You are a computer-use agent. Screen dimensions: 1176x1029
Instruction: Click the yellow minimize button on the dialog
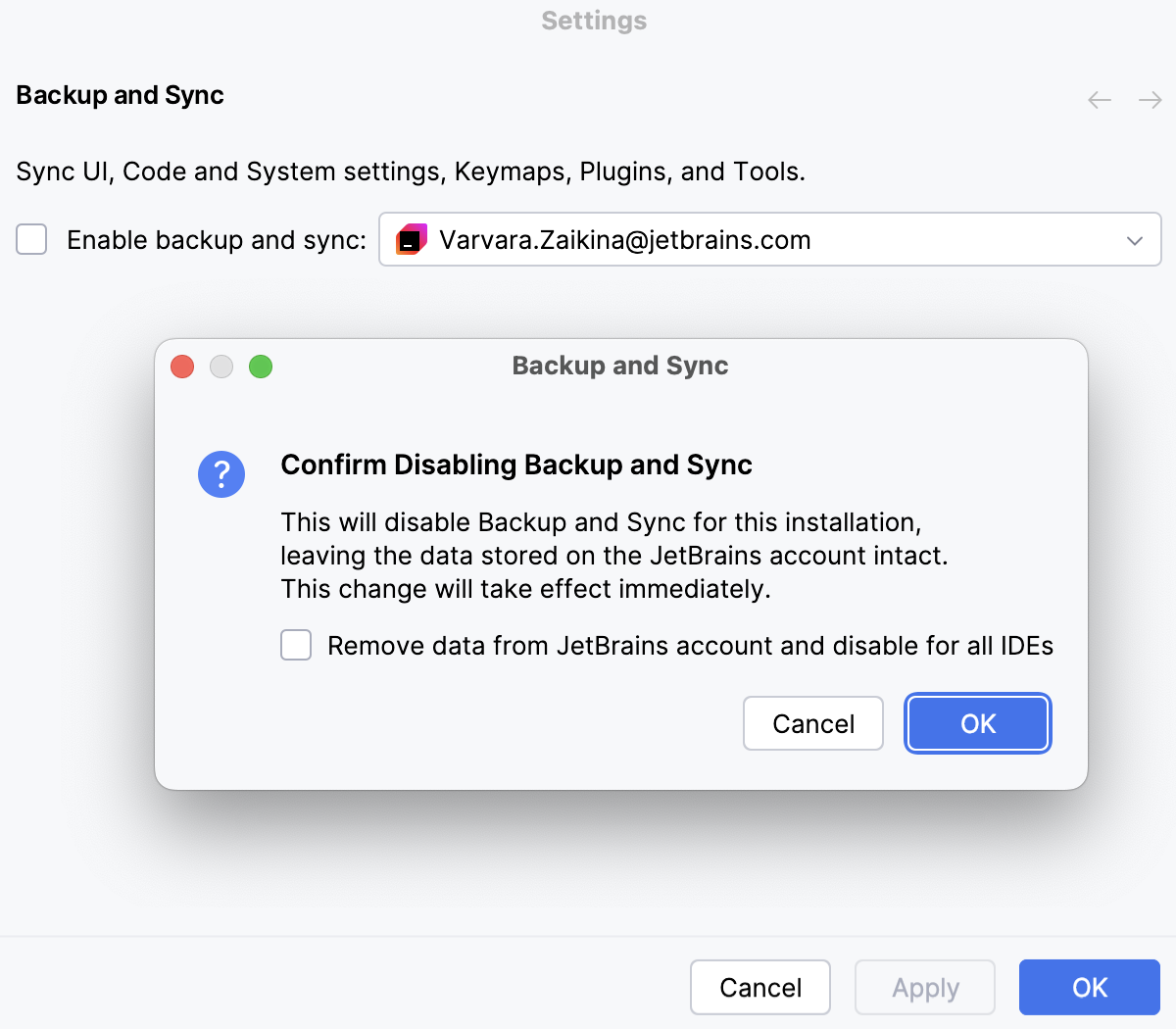[x=221, y=366]
